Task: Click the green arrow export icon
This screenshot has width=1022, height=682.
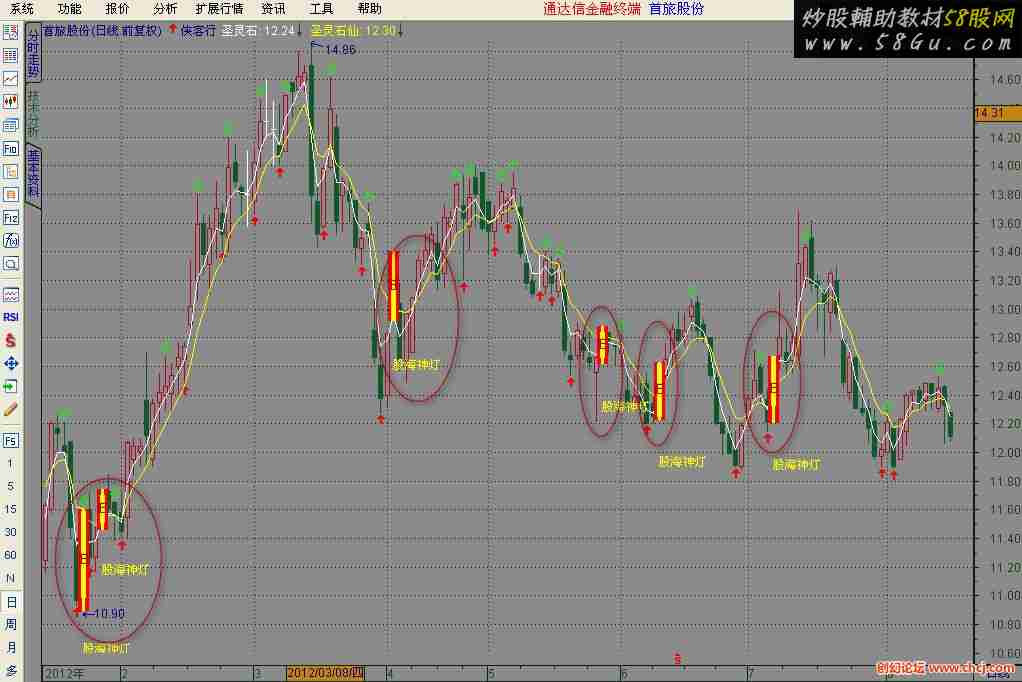Action: [10, 387]
